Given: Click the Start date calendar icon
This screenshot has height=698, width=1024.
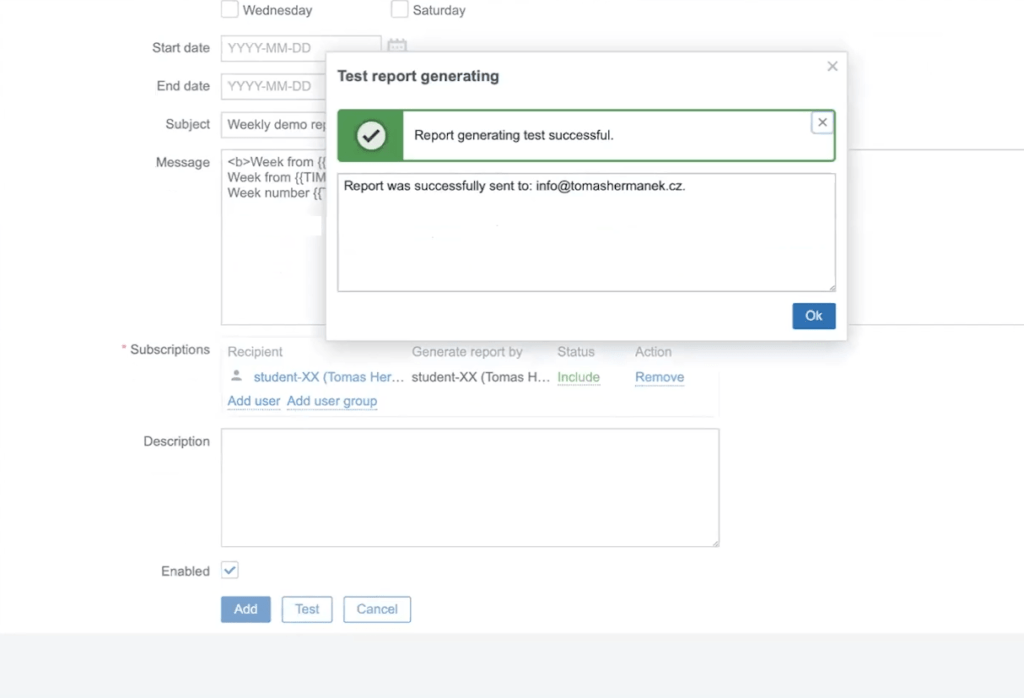Looking at the screenshot, I should [397, 47].
